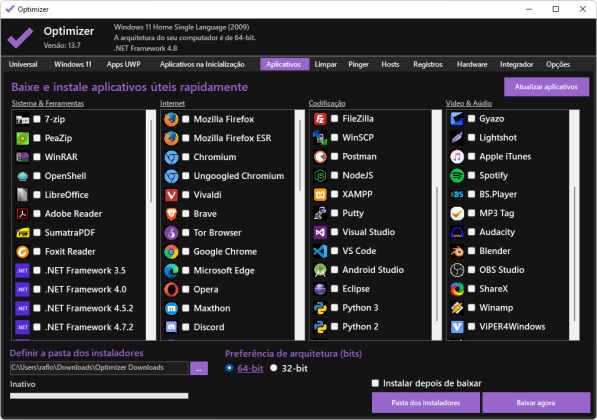Check the Maxthon checkbox
Screen dimensions: 597x420
(186, 308)
